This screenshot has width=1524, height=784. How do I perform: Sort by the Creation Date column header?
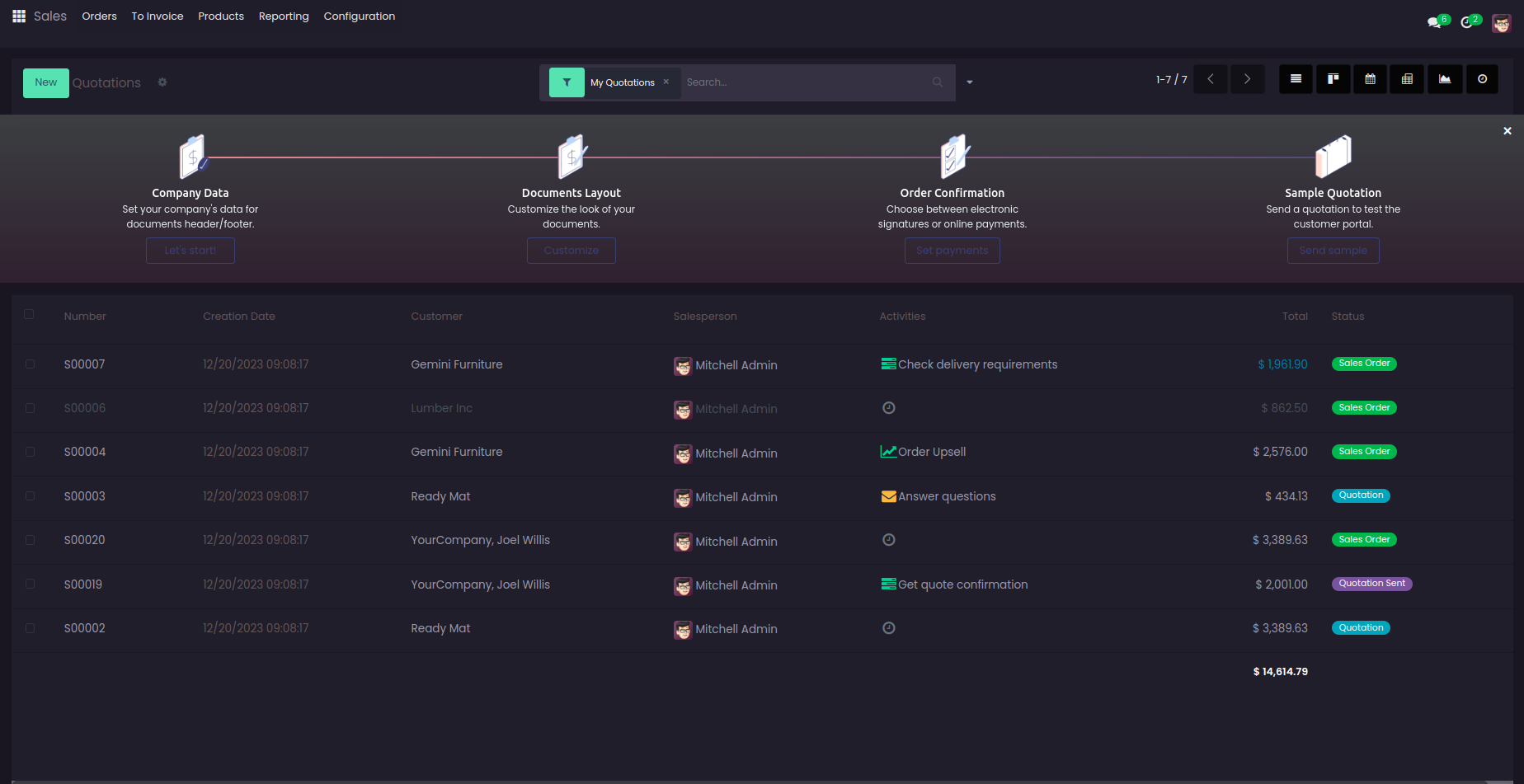pyautogui.click(x=239, y=317)
